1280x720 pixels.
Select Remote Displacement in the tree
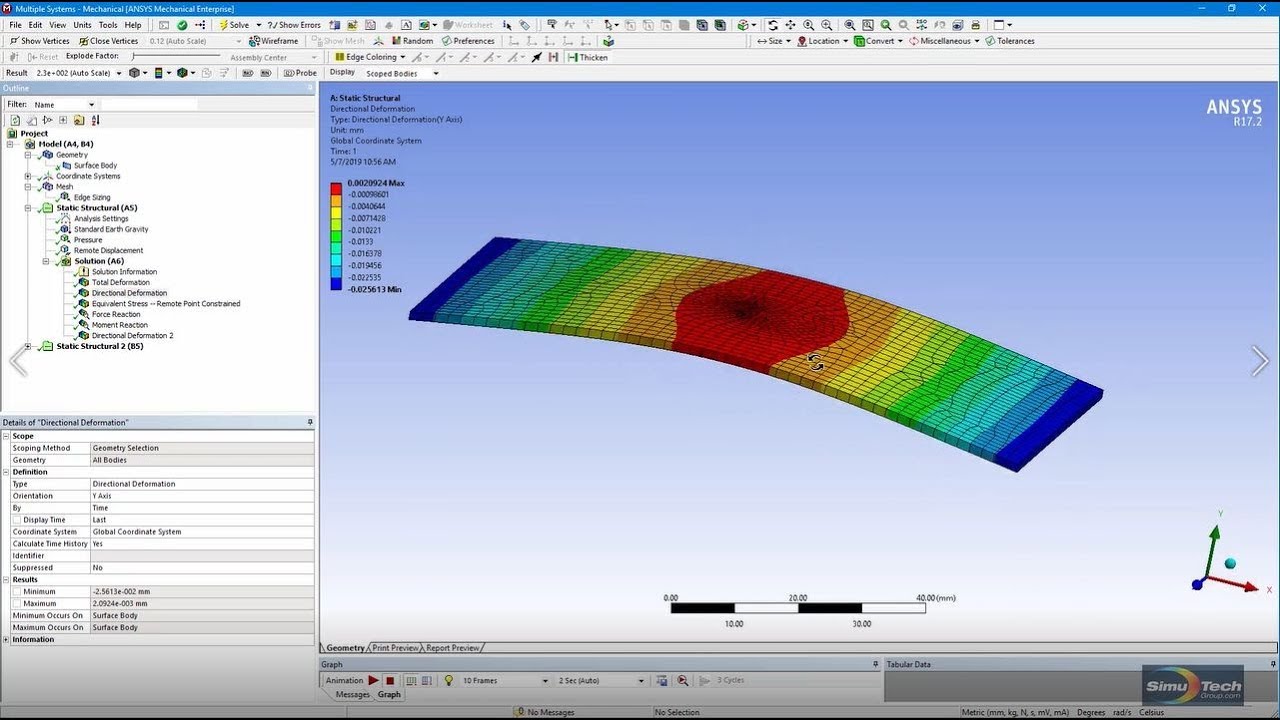pyautogui.click(x=108, y=250)
